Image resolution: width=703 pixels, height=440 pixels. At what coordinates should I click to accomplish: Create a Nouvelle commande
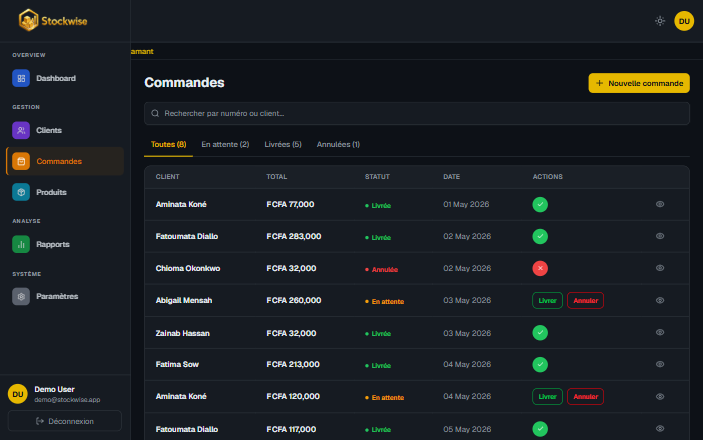click(639, 83)
